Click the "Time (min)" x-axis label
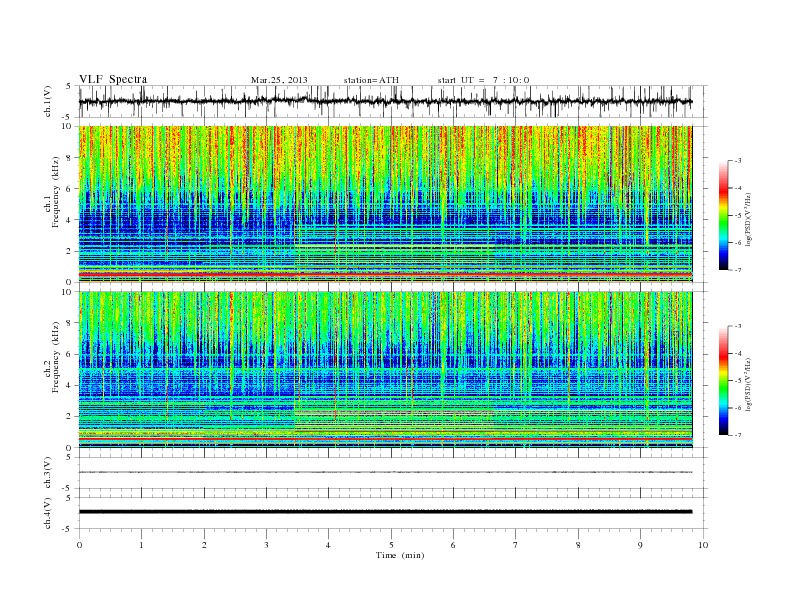Screen dimensions: 792x612 [400, 555]
